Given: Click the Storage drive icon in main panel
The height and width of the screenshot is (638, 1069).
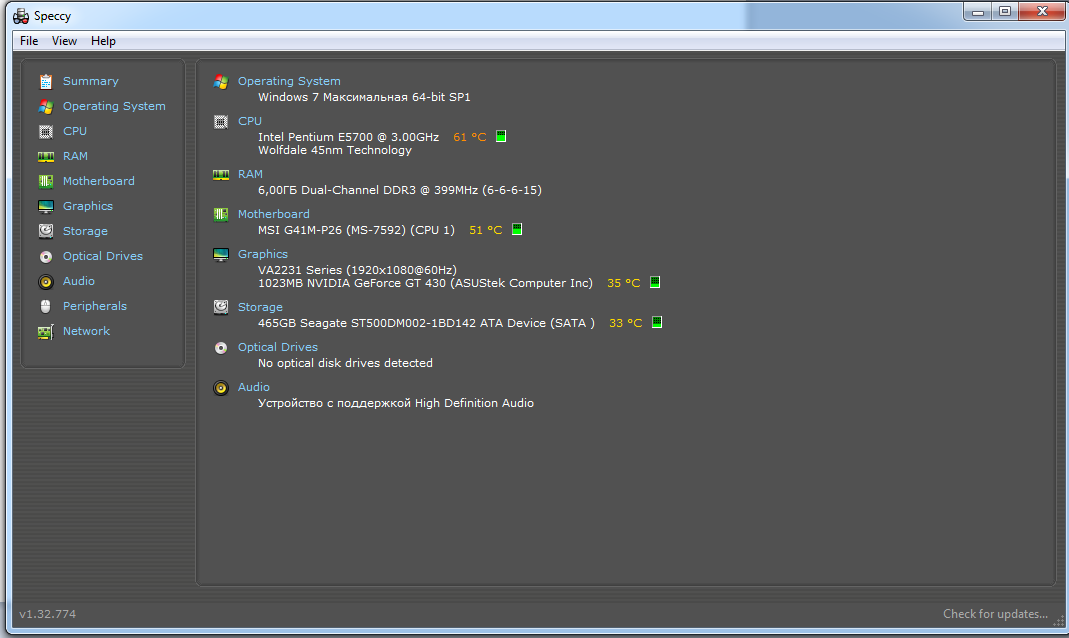Looking at the screenshot, I should pos(221,307).
